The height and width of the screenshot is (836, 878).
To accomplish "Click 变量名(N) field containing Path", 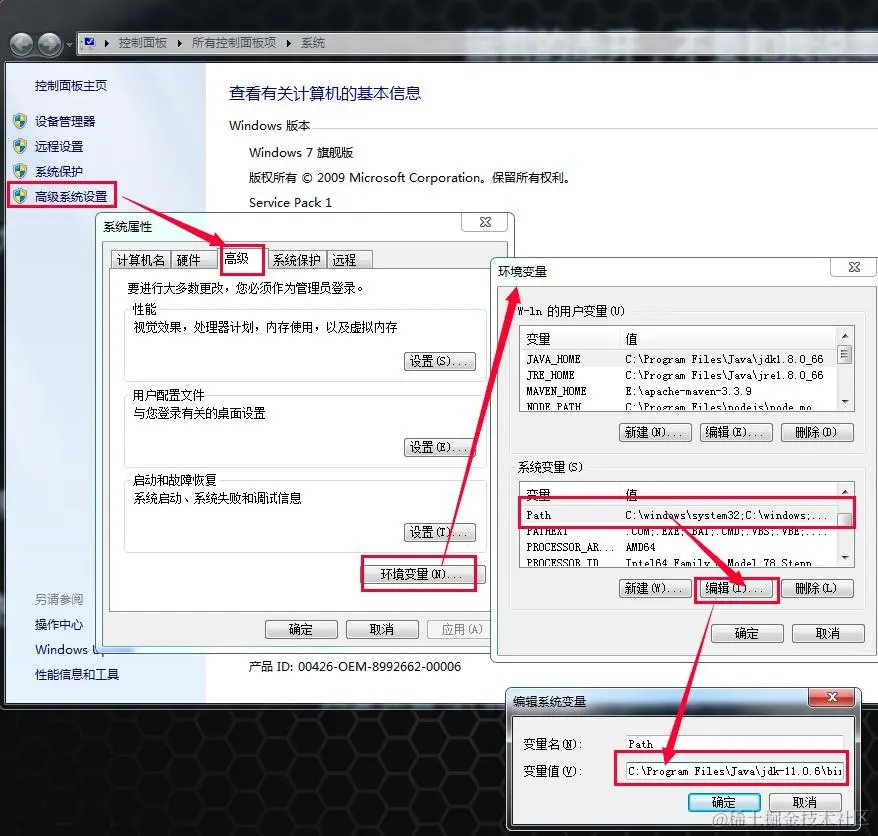I will 734,744.
